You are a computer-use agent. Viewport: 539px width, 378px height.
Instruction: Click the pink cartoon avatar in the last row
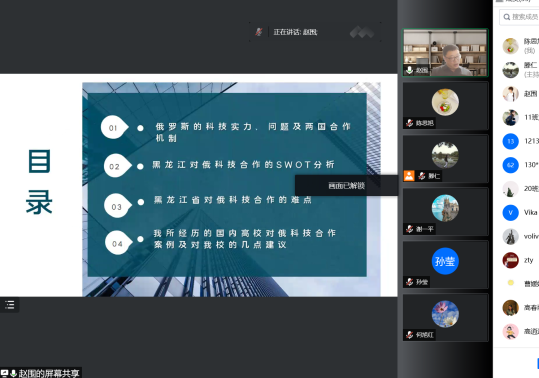pos(510,331)
